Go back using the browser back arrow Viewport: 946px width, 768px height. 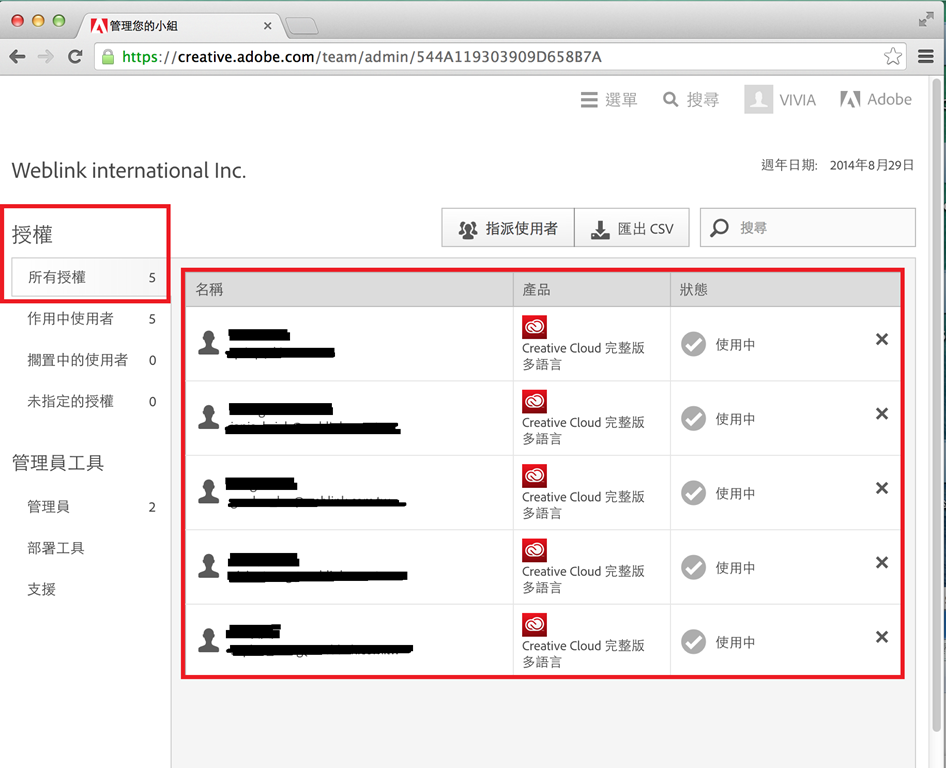click(17, 57)
